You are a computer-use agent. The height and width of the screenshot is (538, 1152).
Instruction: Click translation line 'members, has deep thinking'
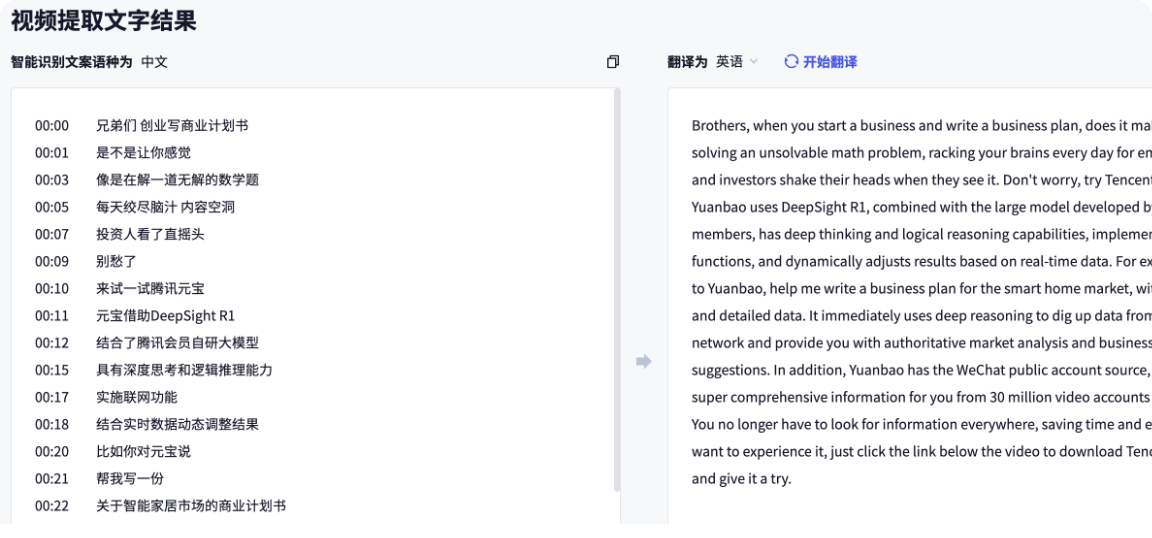[x=921, y=234]
